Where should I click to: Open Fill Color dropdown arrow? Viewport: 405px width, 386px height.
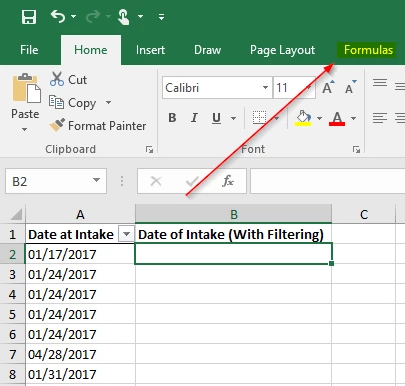(319, 118)
